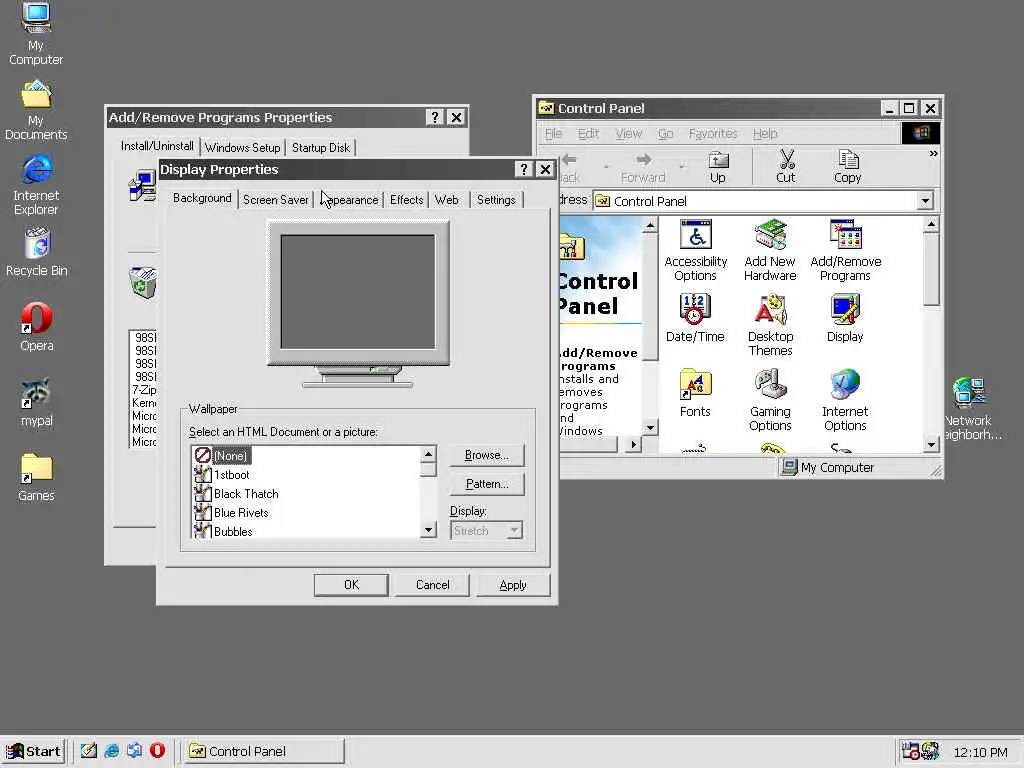Expand the toolbar overflow chevron
The image size is (1024, 768).
coord(933,154)
